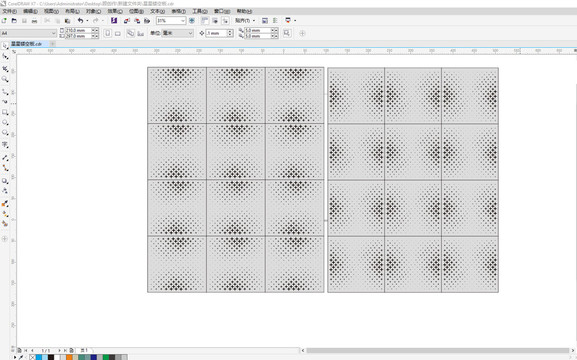Viewport: 577px width, 360px height.
Task: Click the Open file icon
Action: [14, 21]
